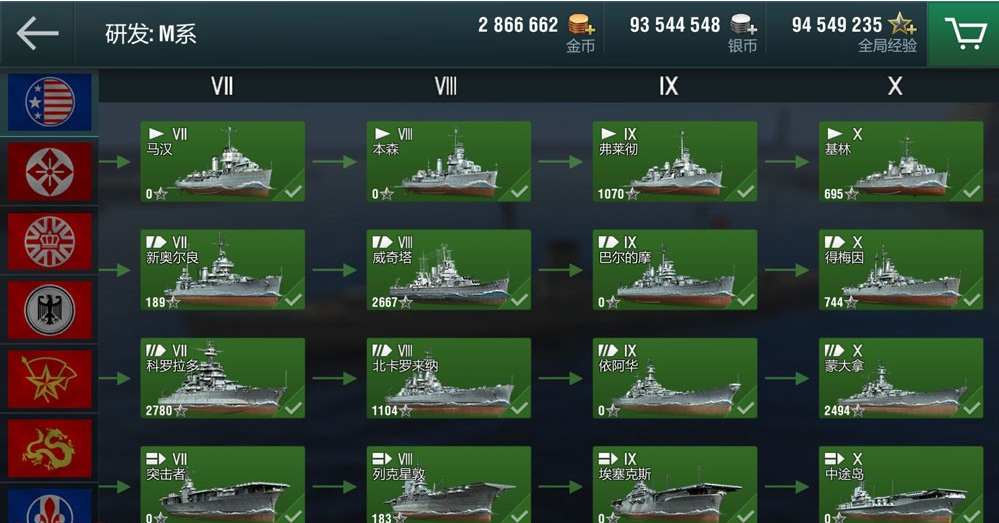Select the USA nation flag
999x523 pixels.
click(x=50, y=102)
